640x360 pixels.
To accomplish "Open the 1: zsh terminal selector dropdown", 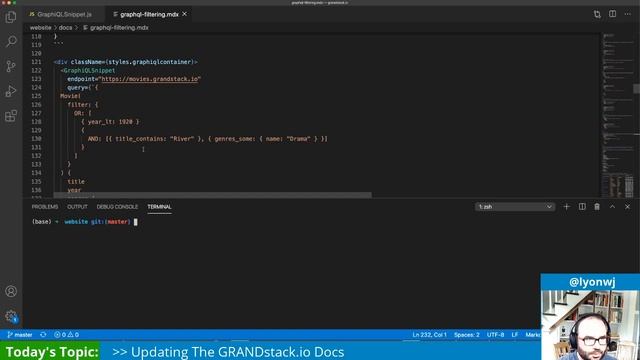I will [515, 207].
